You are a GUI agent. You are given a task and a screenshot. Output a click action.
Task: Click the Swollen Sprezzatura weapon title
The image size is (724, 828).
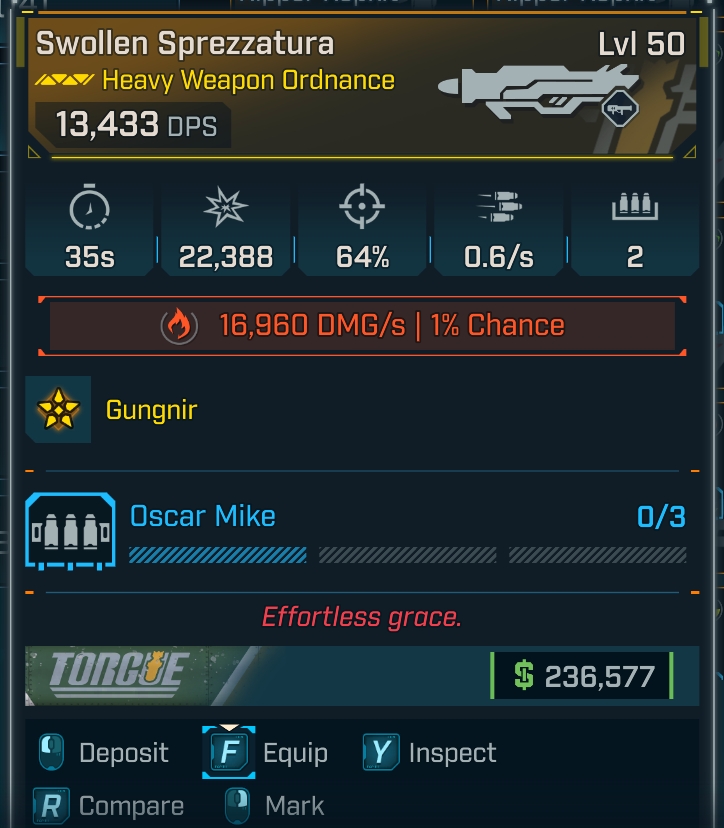click(185, 44)
